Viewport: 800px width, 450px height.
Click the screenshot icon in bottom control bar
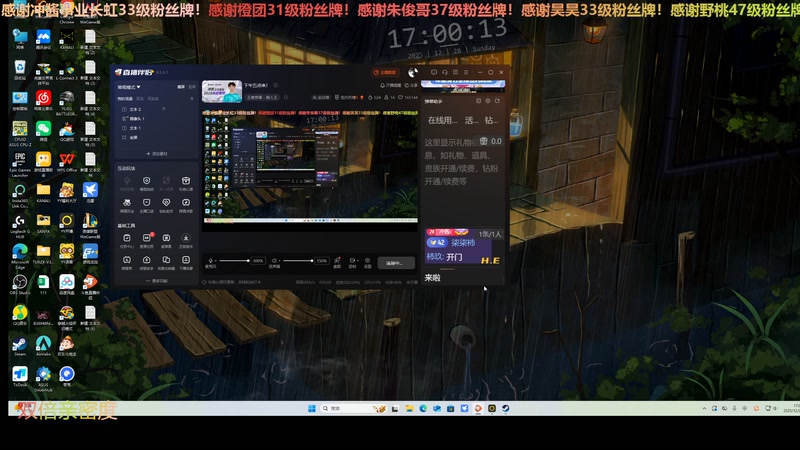(x=337, y=262)
